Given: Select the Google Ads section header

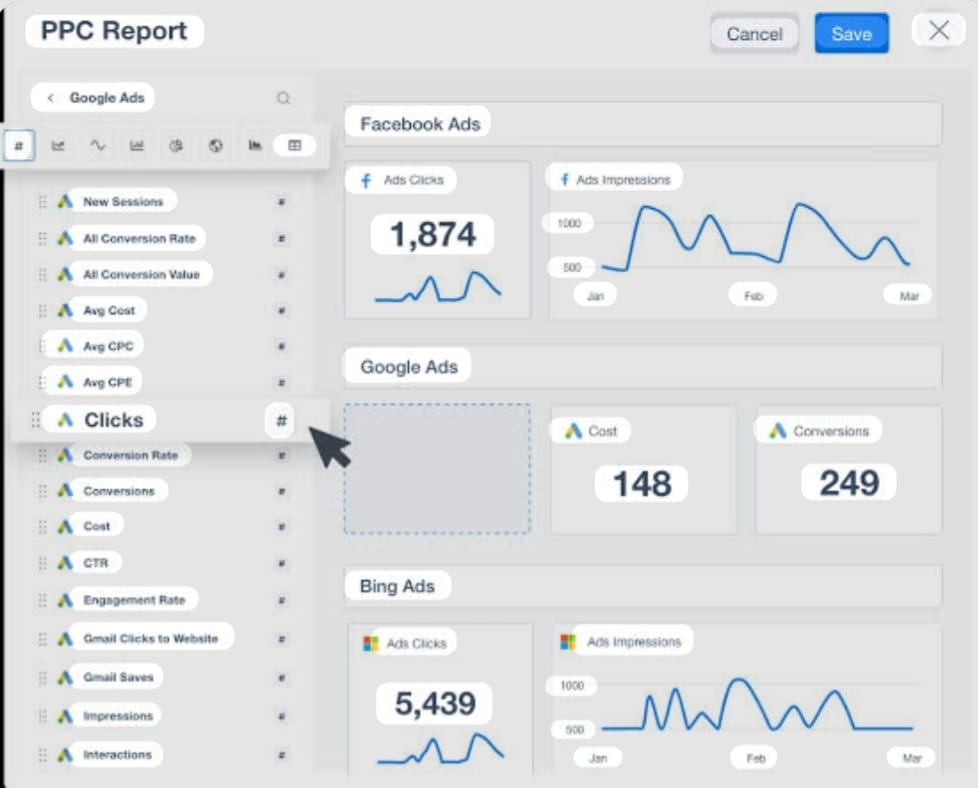Looking at the screenshot, I should point(642,367).
